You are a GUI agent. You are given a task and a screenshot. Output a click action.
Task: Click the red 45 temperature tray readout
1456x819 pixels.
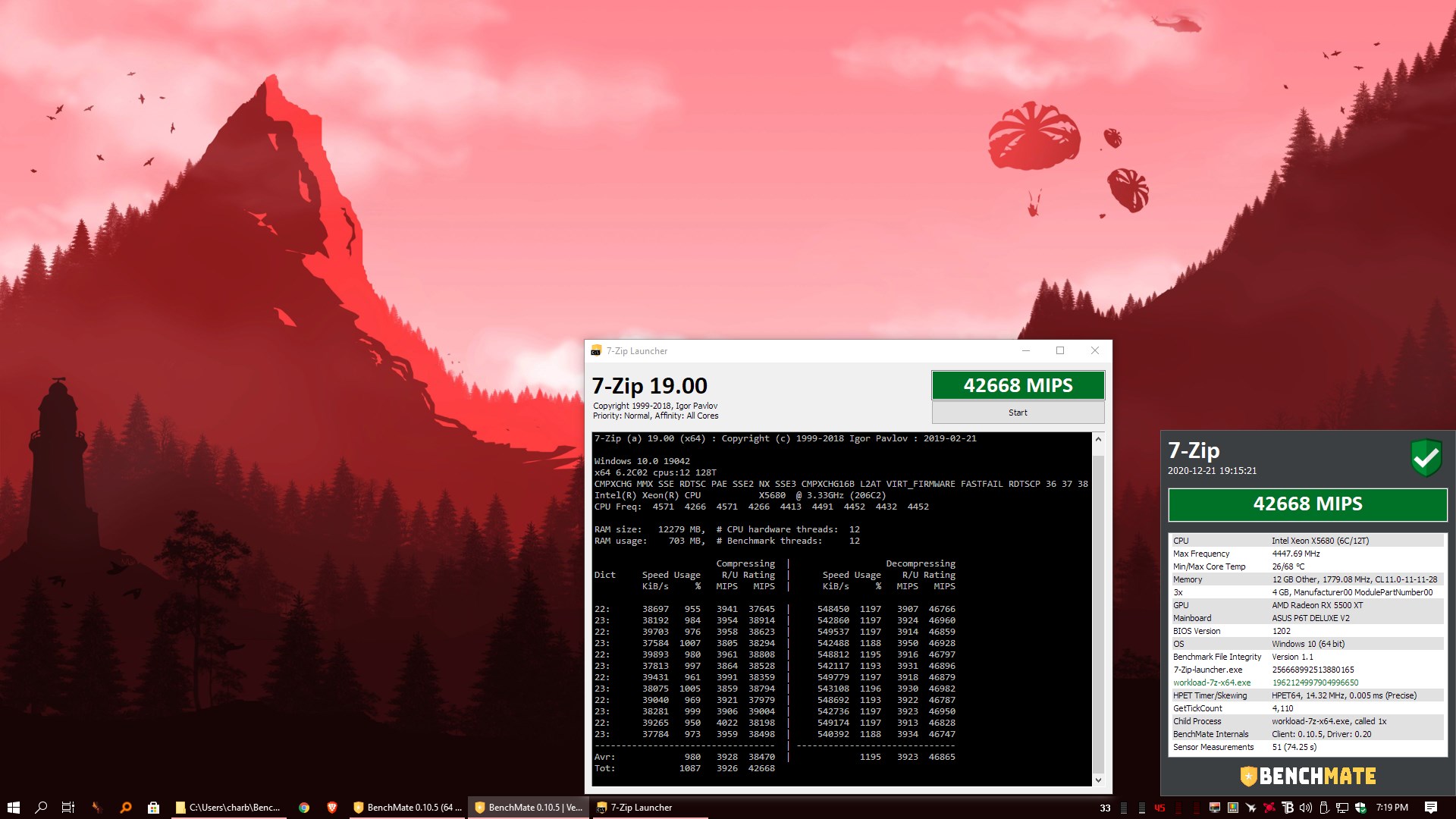(1159, 808)
